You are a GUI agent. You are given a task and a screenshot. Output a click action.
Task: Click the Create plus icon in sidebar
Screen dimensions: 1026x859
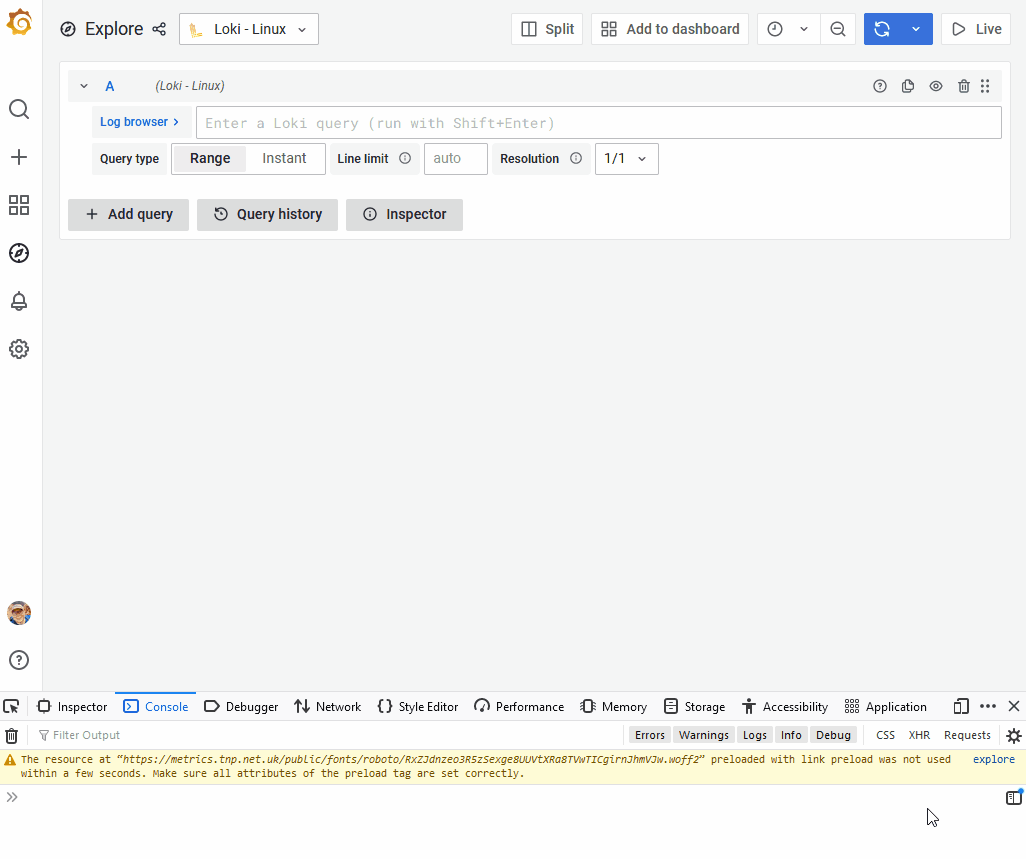coord(19,157)
